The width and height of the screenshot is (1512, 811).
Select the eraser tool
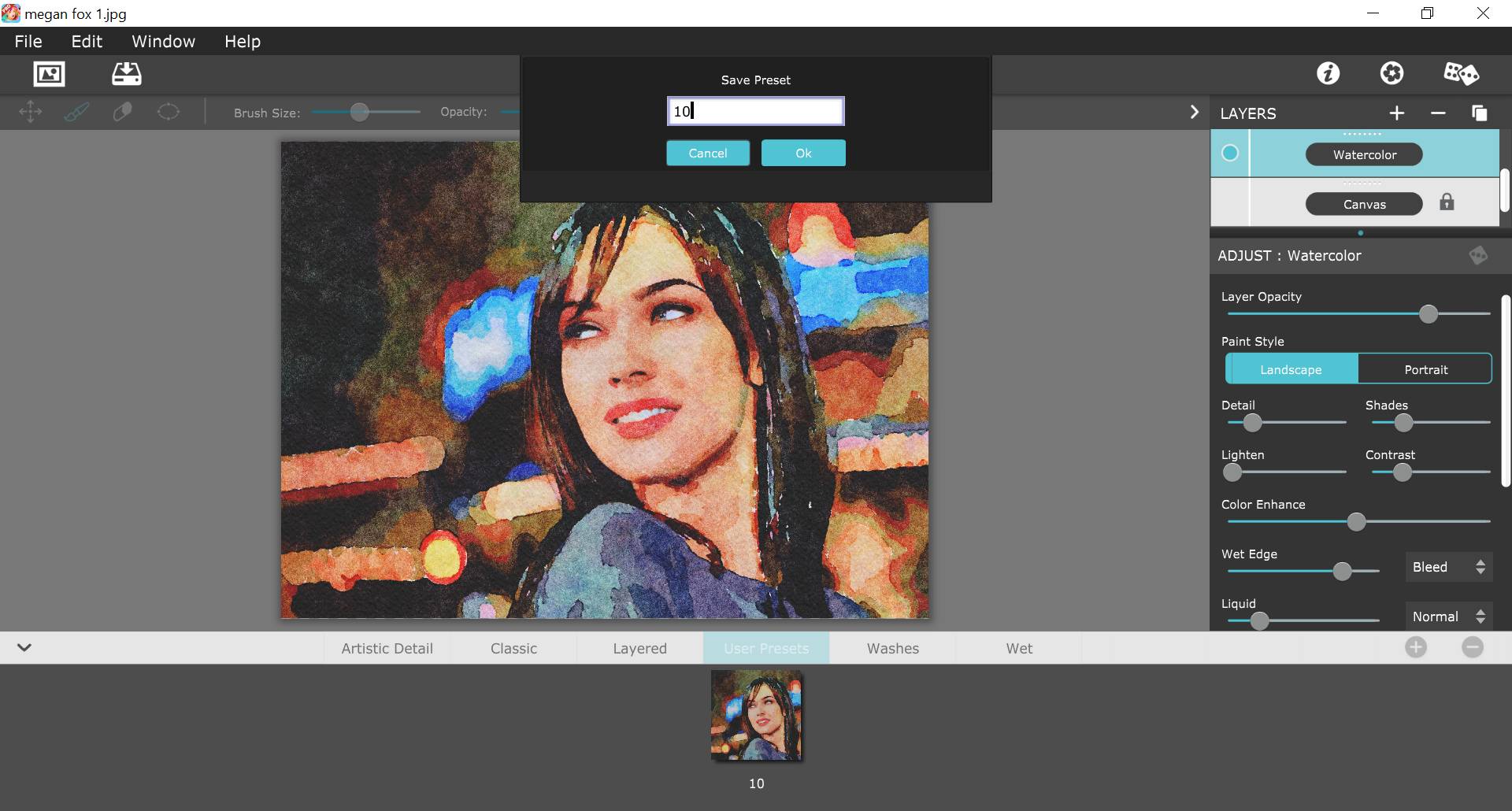point(122,112)
